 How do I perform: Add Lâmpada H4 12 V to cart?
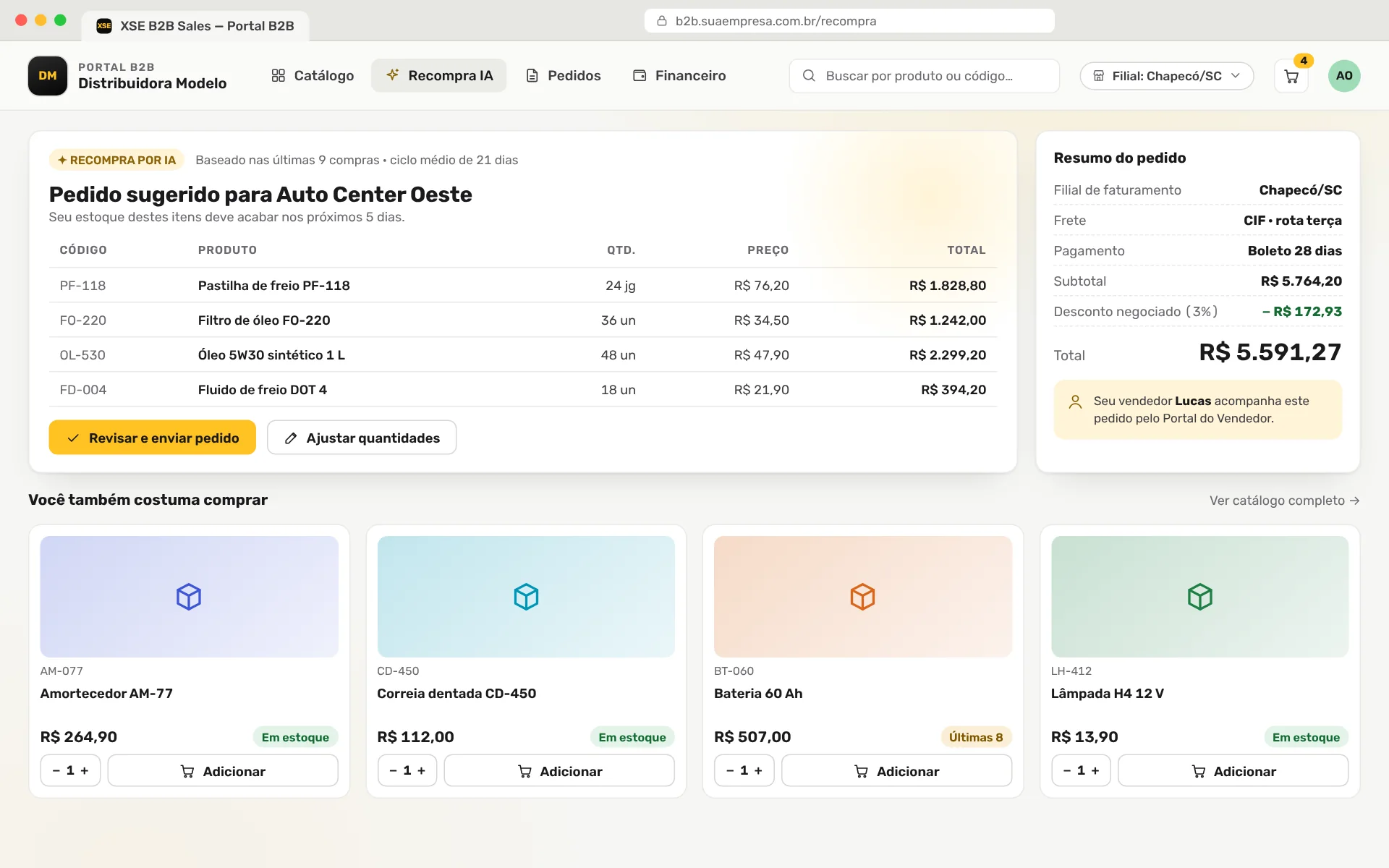coord(1233,771)
